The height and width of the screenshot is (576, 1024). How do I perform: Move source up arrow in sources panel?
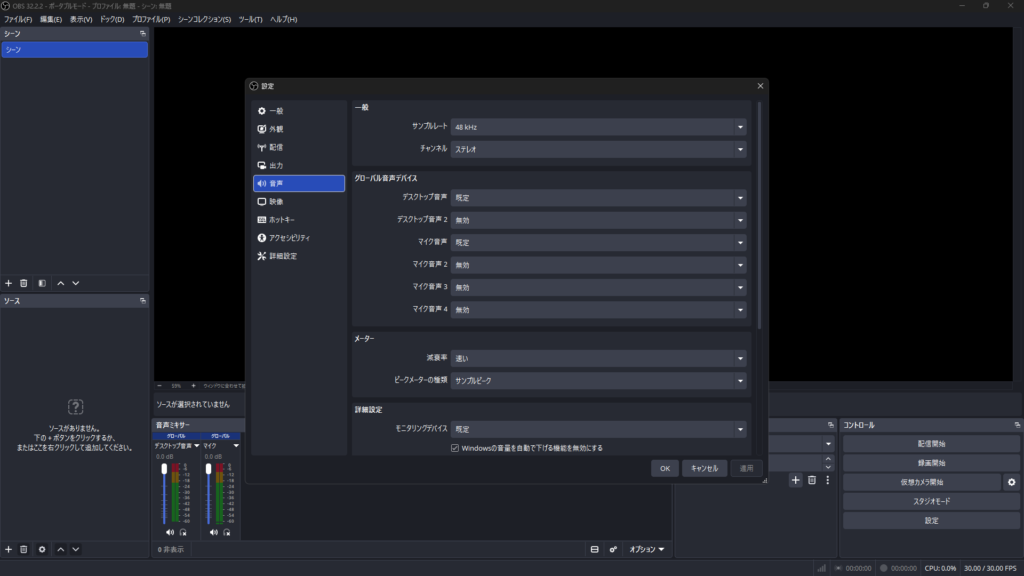tap(61, 549)
